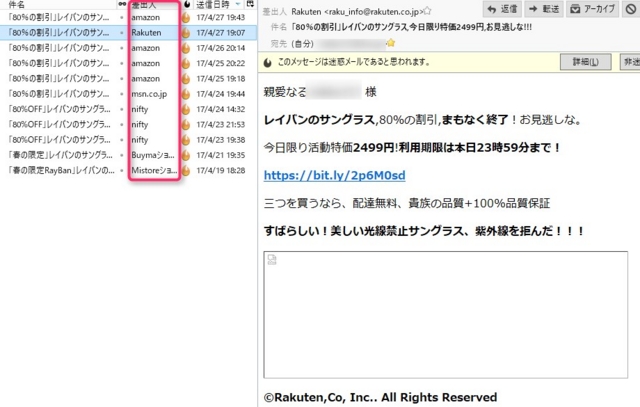The image size is (640, 407).
Task: Click the empty image placeholder frame in the message
Action: click(x=446, y=315)
